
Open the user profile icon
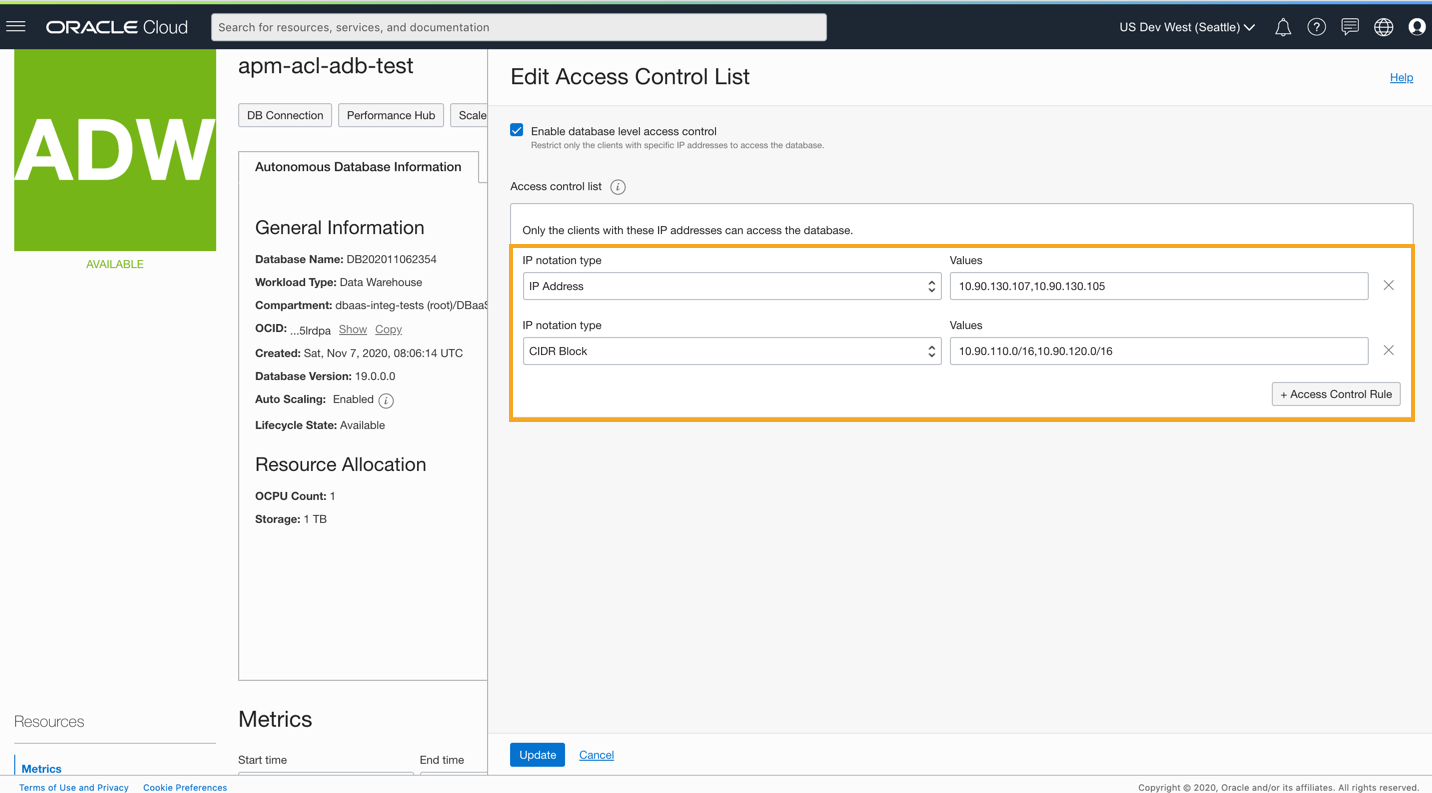click(x=1417, y=28)
